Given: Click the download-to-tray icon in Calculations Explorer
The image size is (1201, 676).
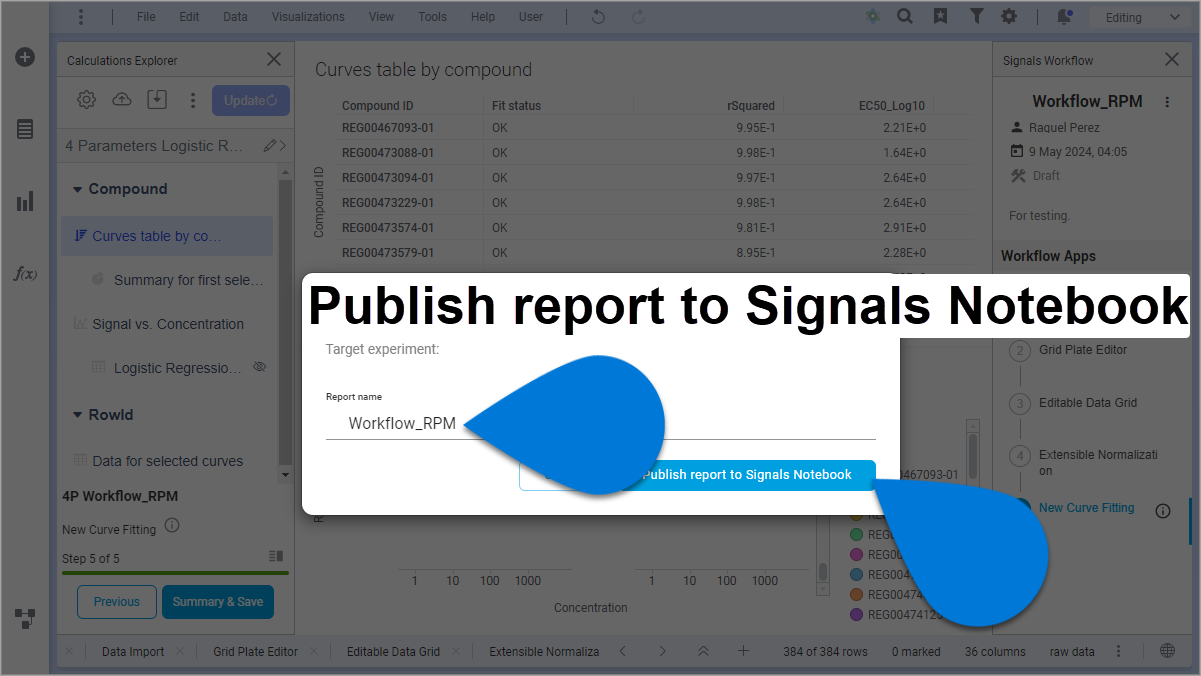Looking at the screenshot, I should click(x=156, y=100).
